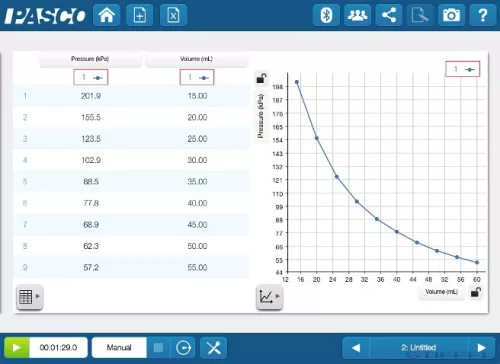Open the share menu icon
This screenshot has height=364, width=500.
tap(389, 15)
